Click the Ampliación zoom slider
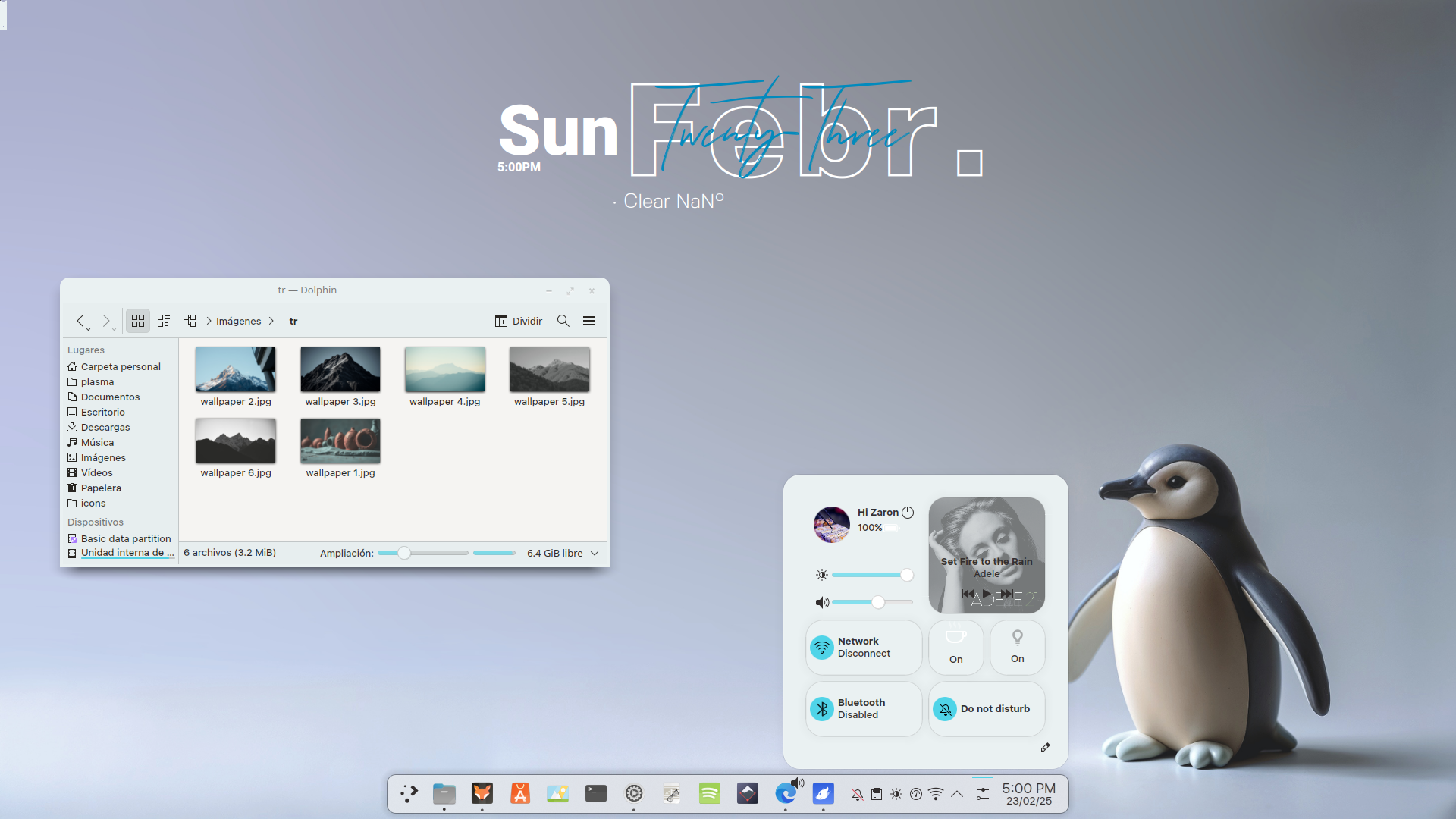Viewport: 1456px width, 819px height. tap(423, 553)
